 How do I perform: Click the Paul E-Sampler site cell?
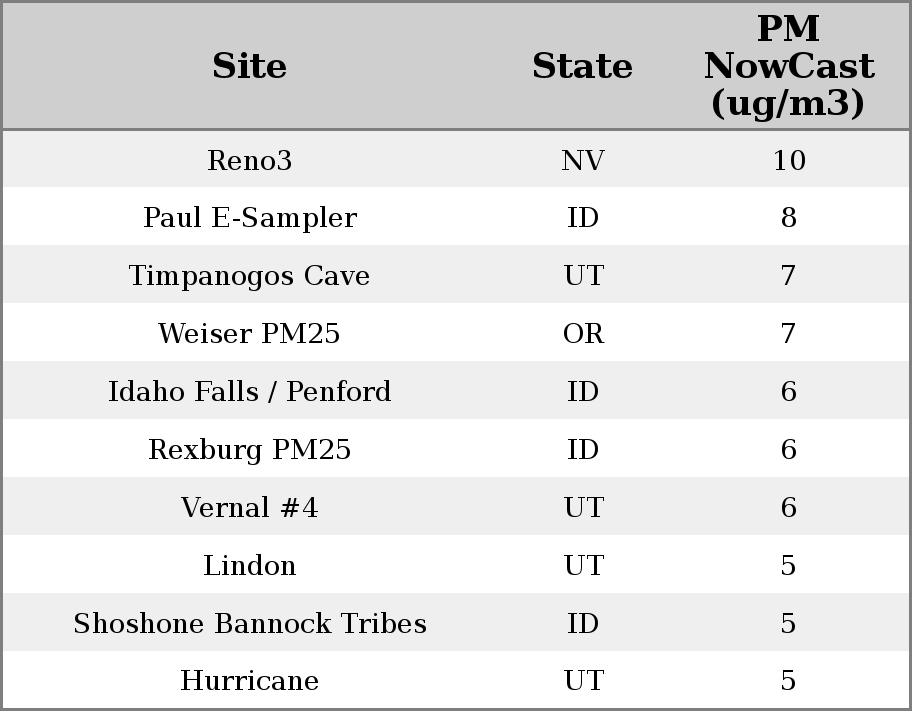(x=250, y=218)
